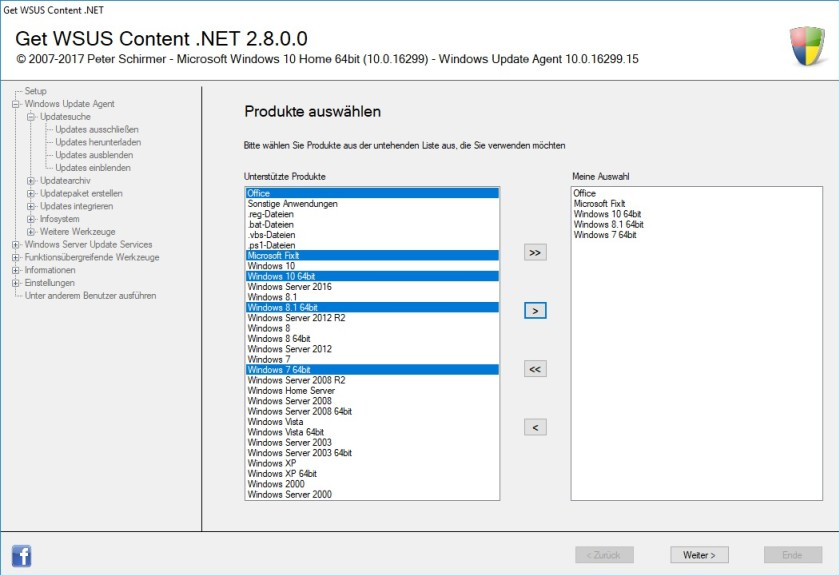This screenshot has height=575, width=839.
Task: Expand Windows Server Update Services node
Action: tap(16, 244)
